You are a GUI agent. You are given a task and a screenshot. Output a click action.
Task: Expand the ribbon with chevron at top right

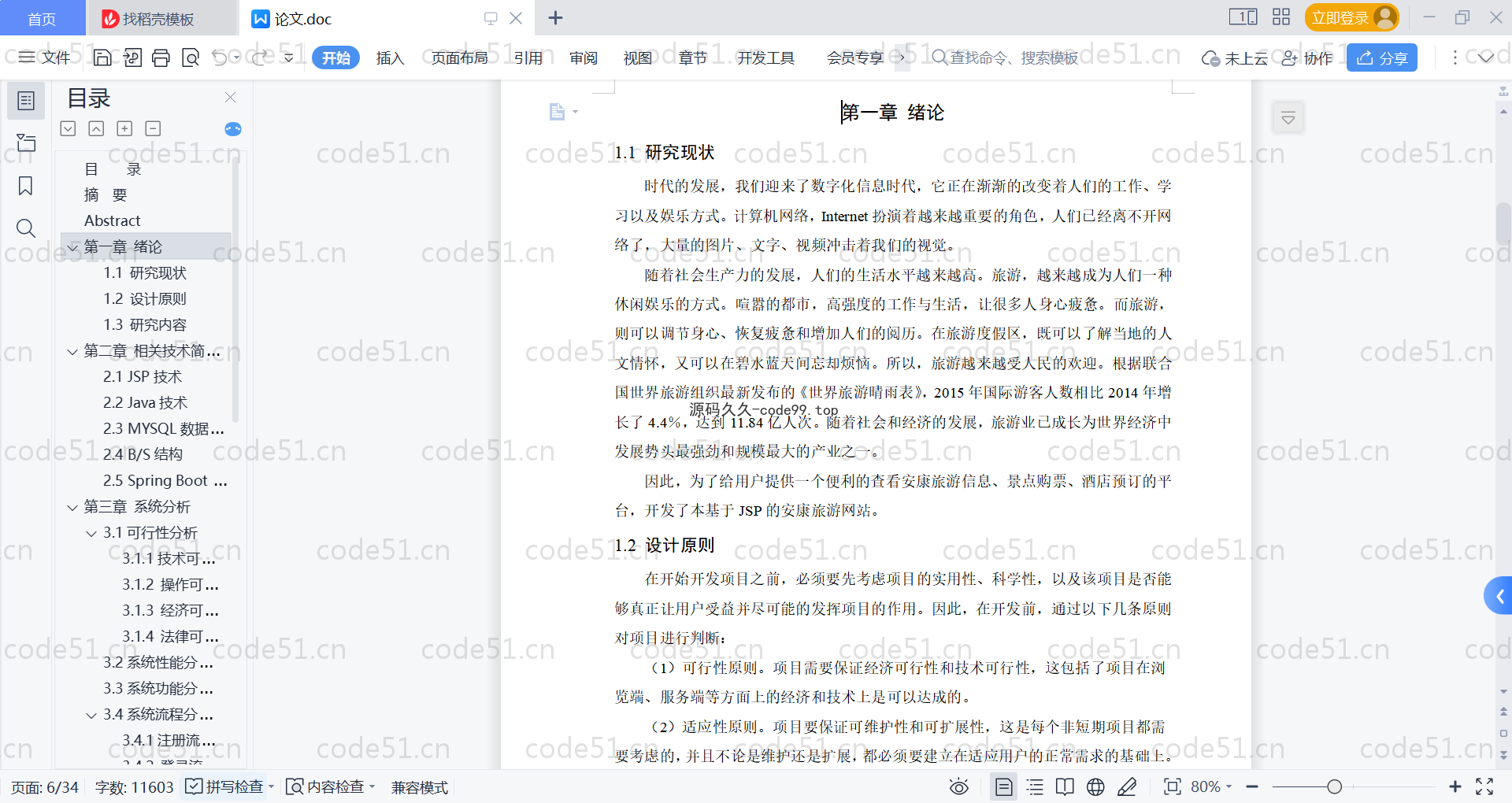1486,57
